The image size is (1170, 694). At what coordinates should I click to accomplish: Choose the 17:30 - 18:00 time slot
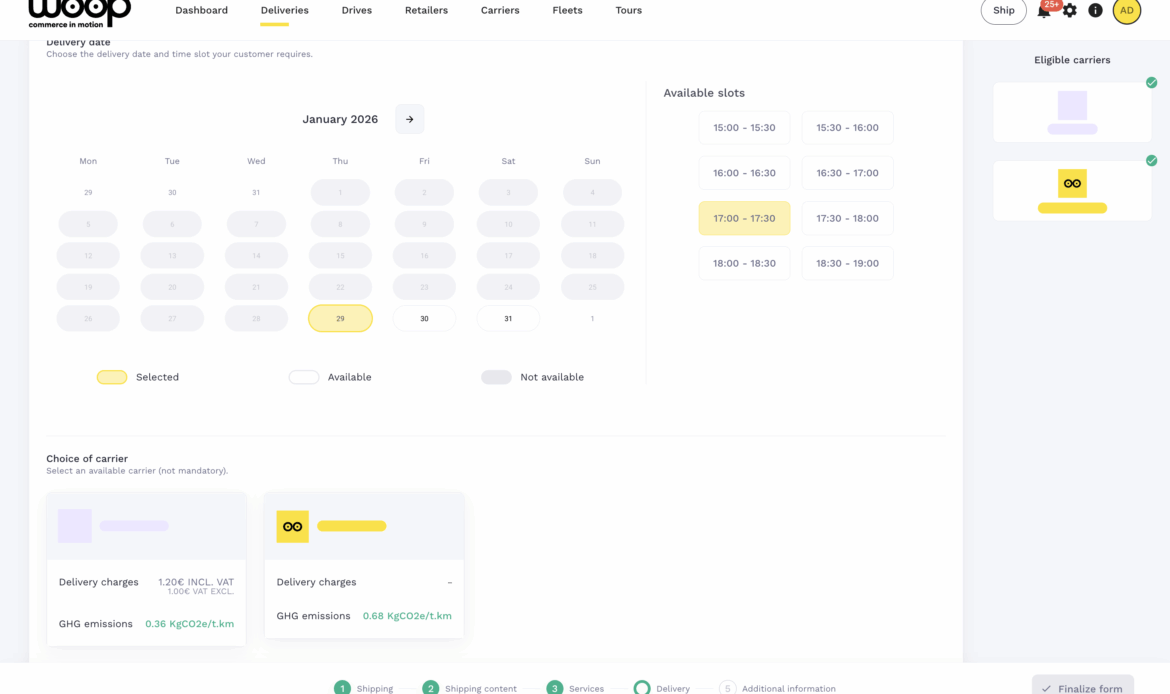[847, 218]
